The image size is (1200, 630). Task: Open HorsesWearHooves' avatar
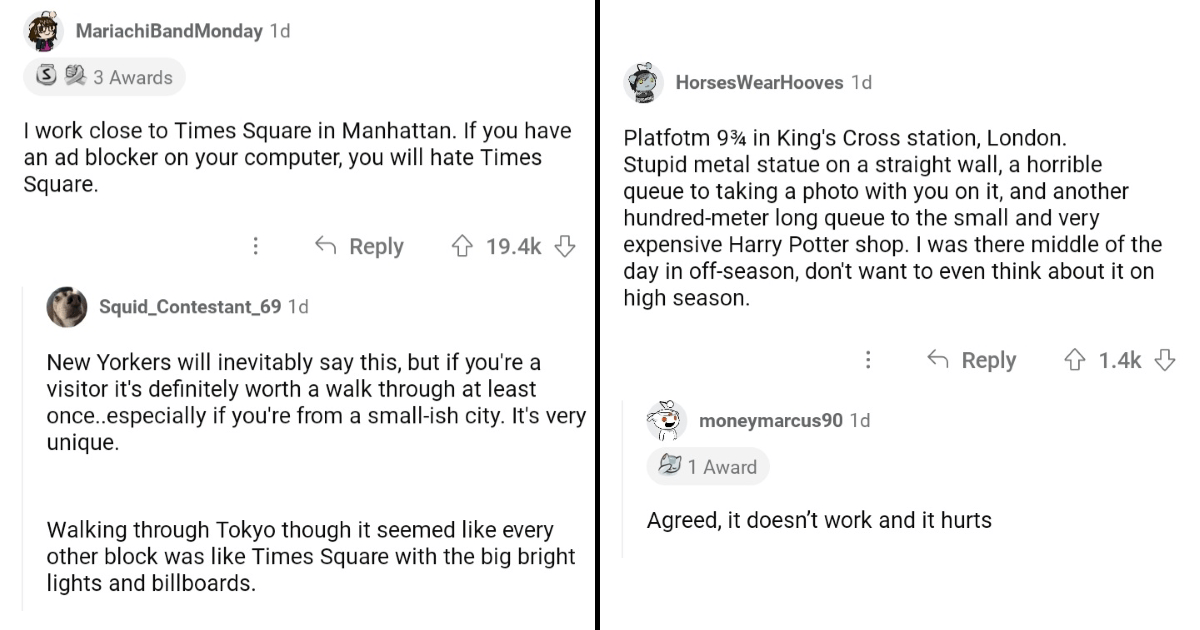click(644, 83)
